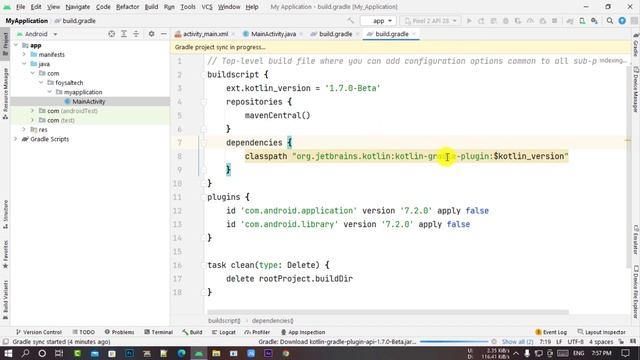Click the editor horizontal scrollbar

coord(388,312)
